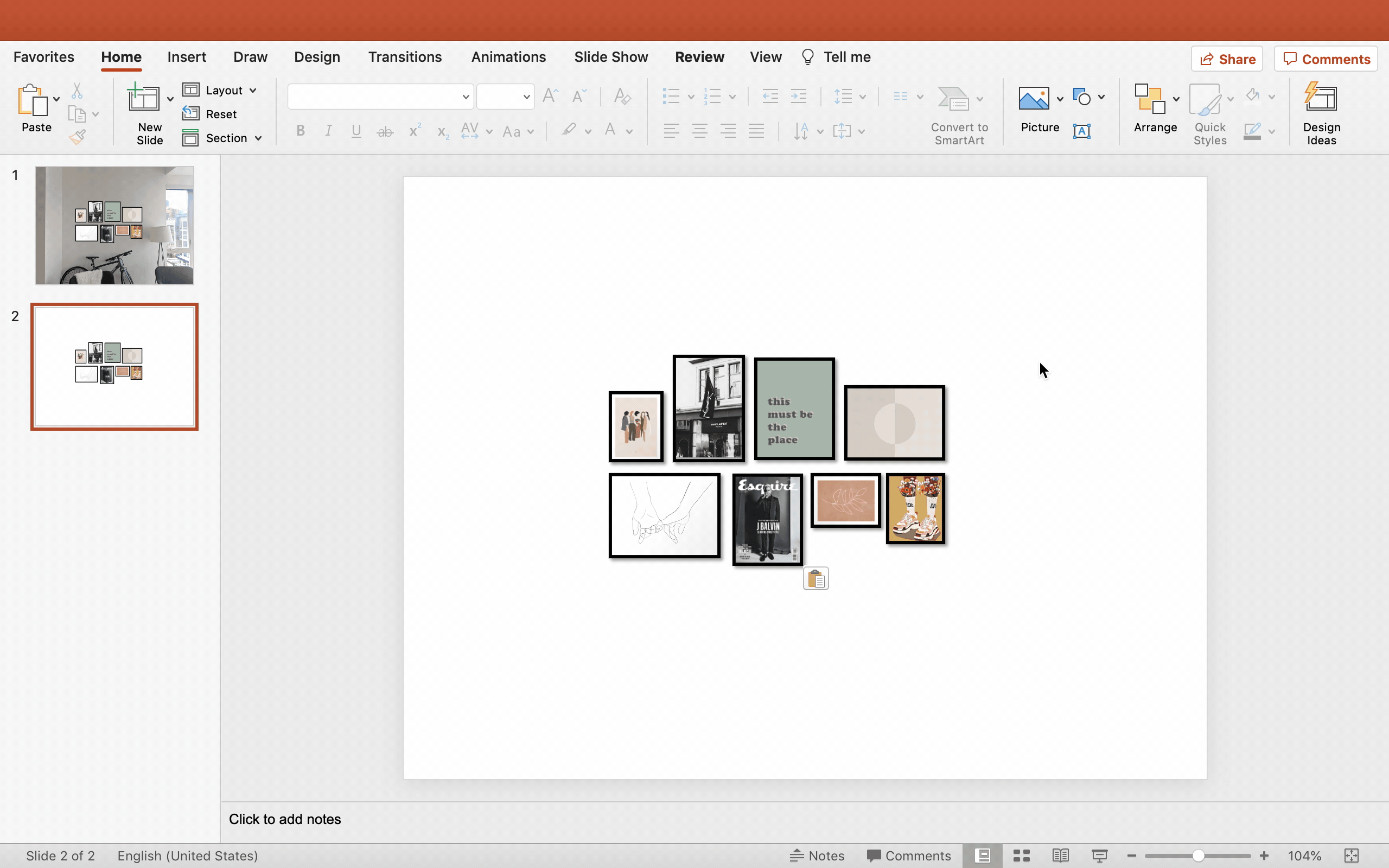Toggle the Notes pane in the status bar

click(x=817, y=856)
